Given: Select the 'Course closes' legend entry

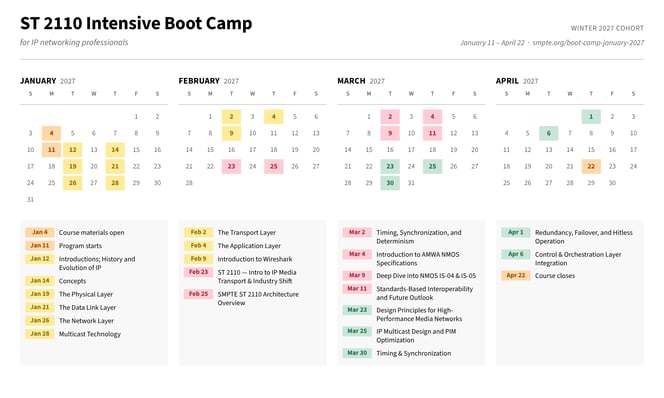Looking at the screenshot, I should point(555,276).
